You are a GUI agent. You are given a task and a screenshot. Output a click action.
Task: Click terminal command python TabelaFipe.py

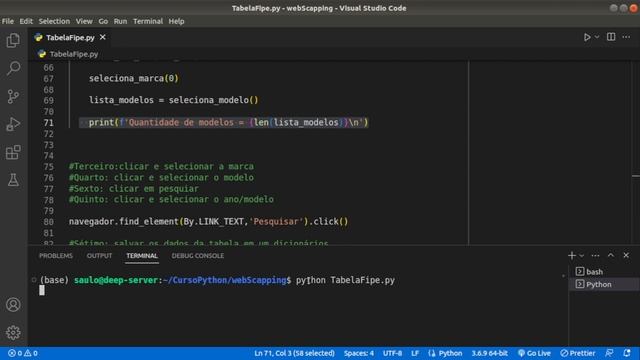point(345,280)
